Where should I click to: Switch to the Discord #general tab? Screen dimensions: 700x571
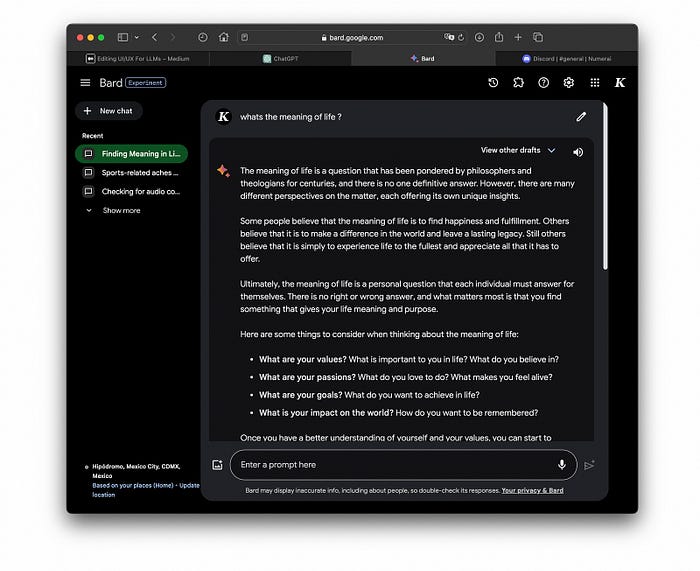[567, 58]
